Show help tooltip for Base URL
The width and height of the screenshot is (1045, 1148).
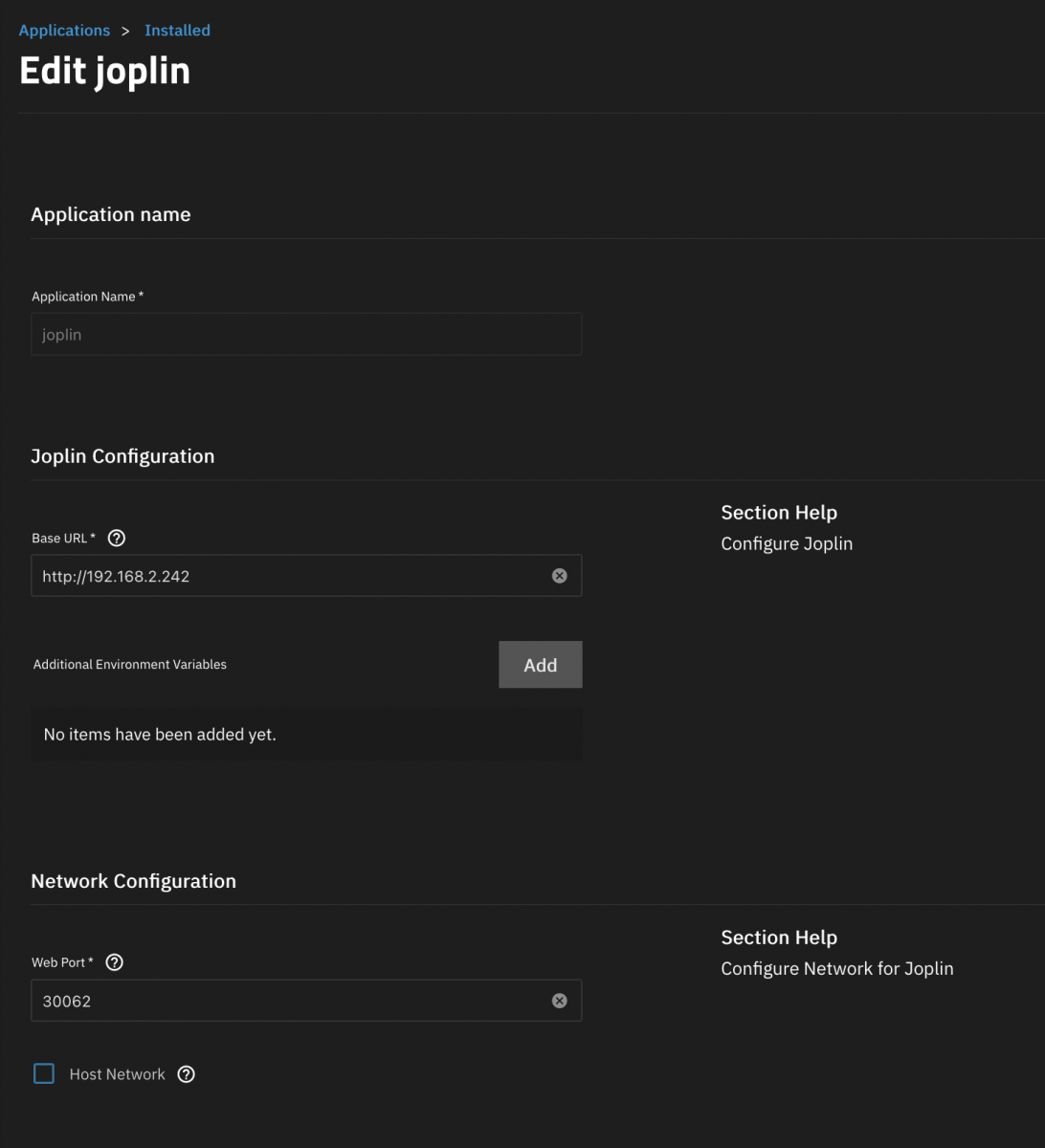click(x=117, y=538)
